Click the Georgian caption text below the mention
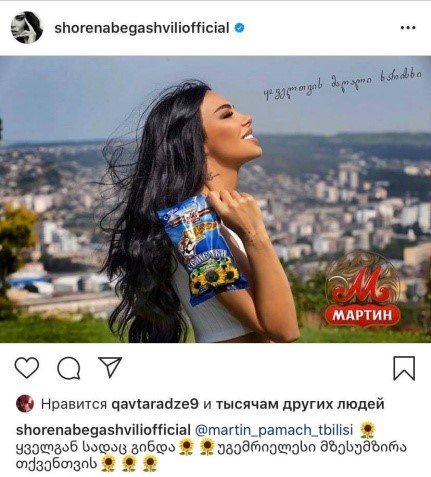 click(211, 456)
